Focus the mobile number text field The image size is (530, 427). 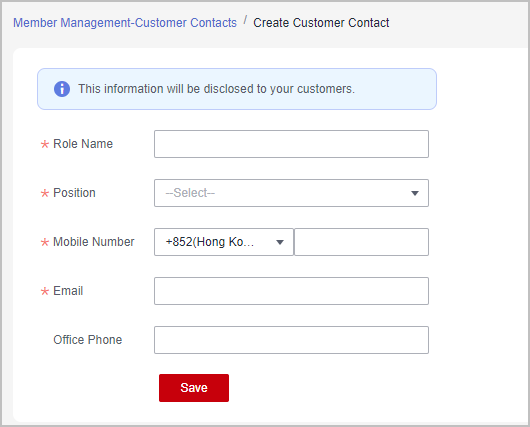tap(362, 242)
